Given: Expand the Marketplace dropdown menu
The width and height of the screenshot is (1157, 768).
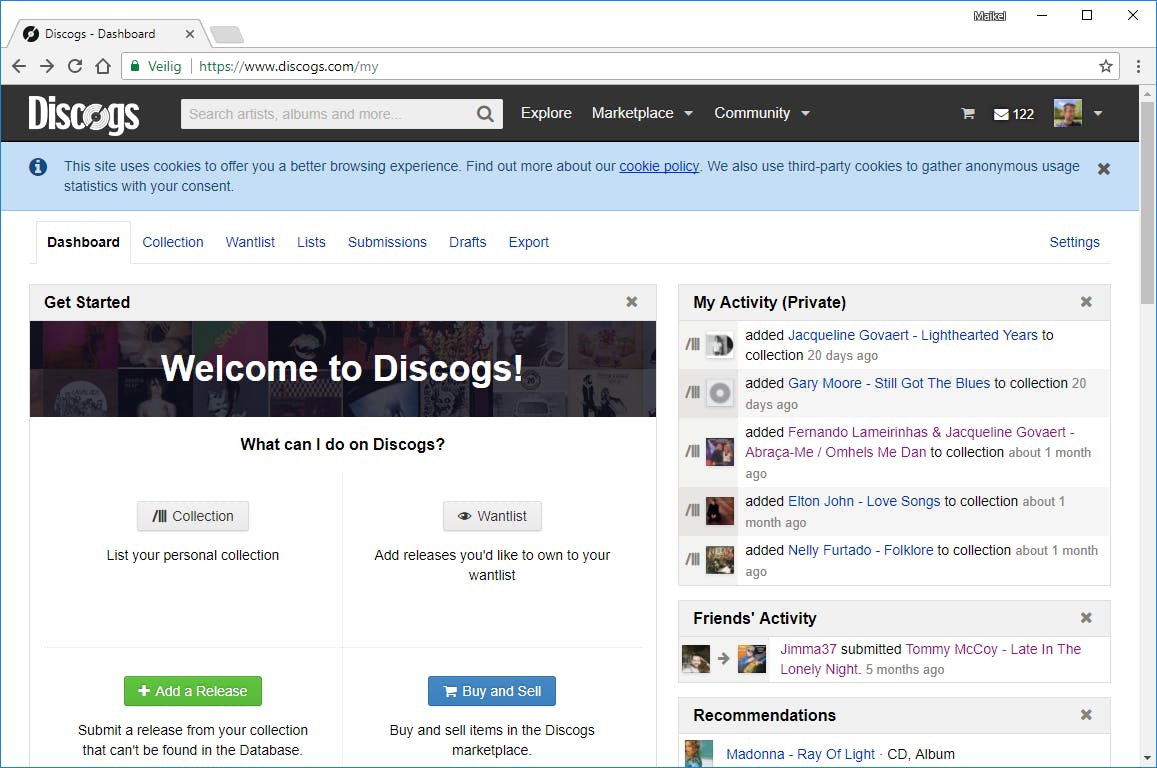Looking at the screenshot, I should tap(642, 113).
